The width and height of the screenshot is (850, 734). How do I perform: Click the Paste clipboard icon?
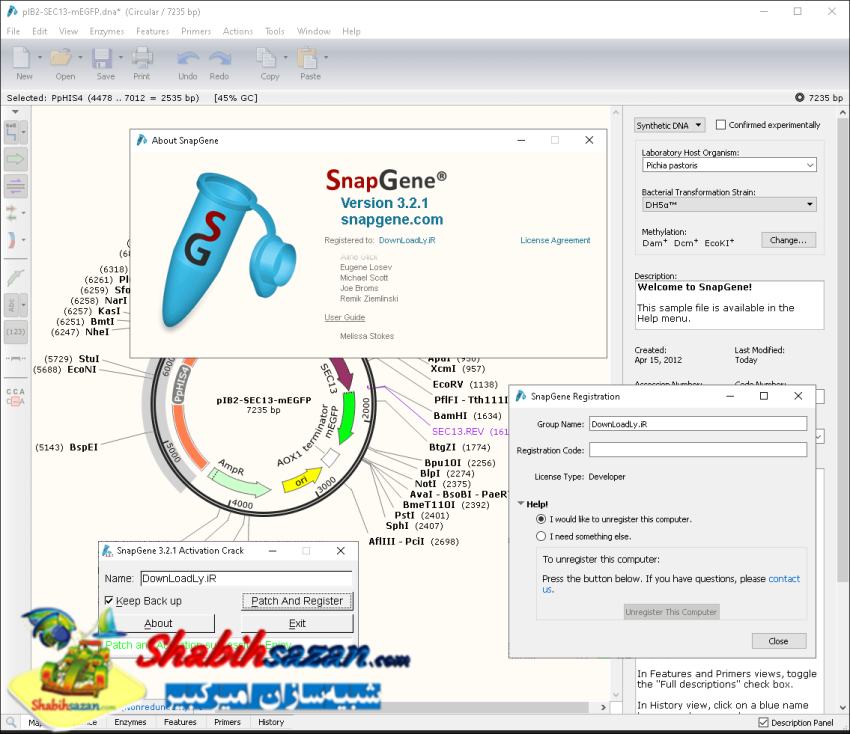click(308, 59)
